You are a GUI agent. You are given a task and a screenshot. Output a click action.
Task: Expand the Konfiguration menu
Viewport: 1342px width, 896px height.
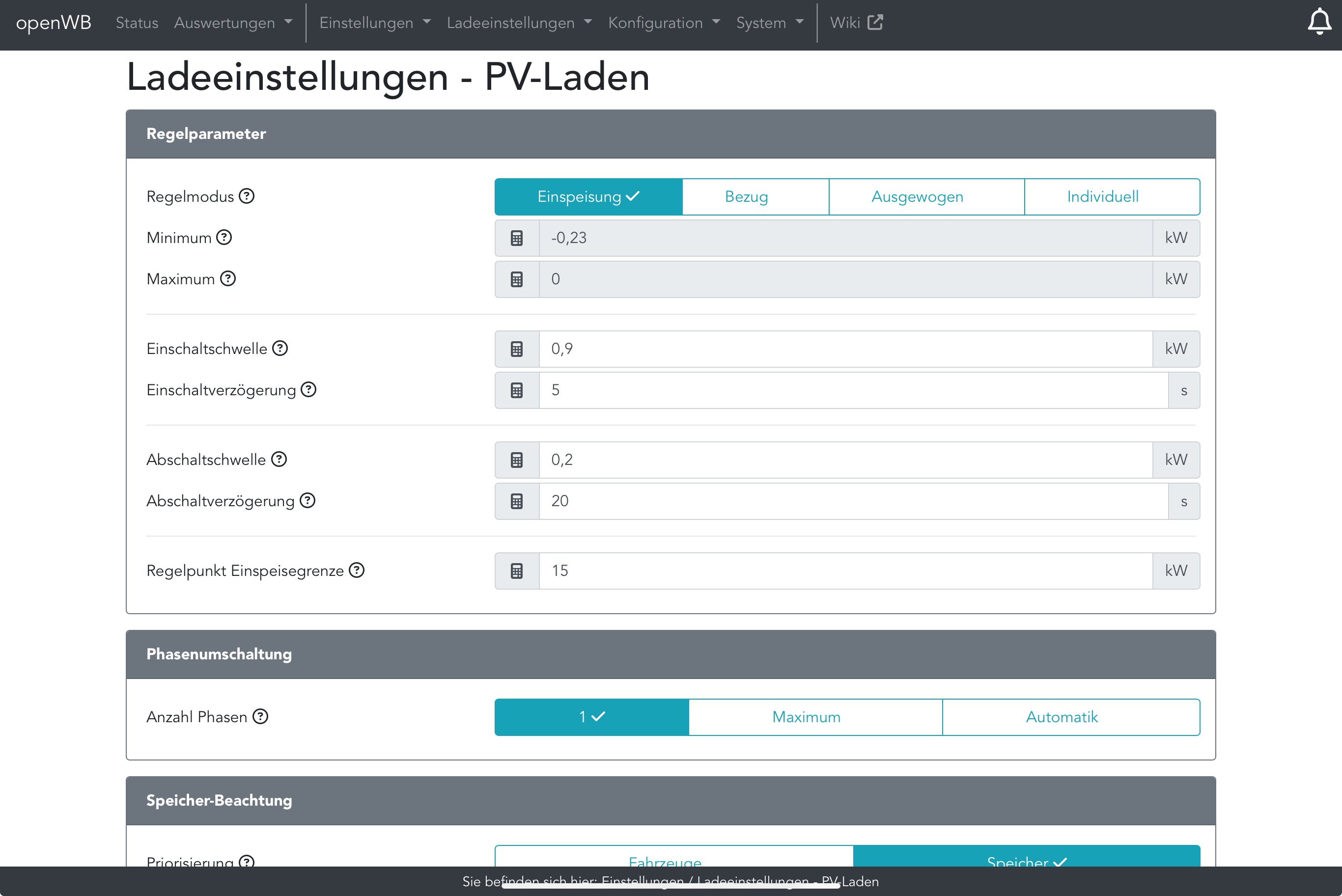pos(663,23)
